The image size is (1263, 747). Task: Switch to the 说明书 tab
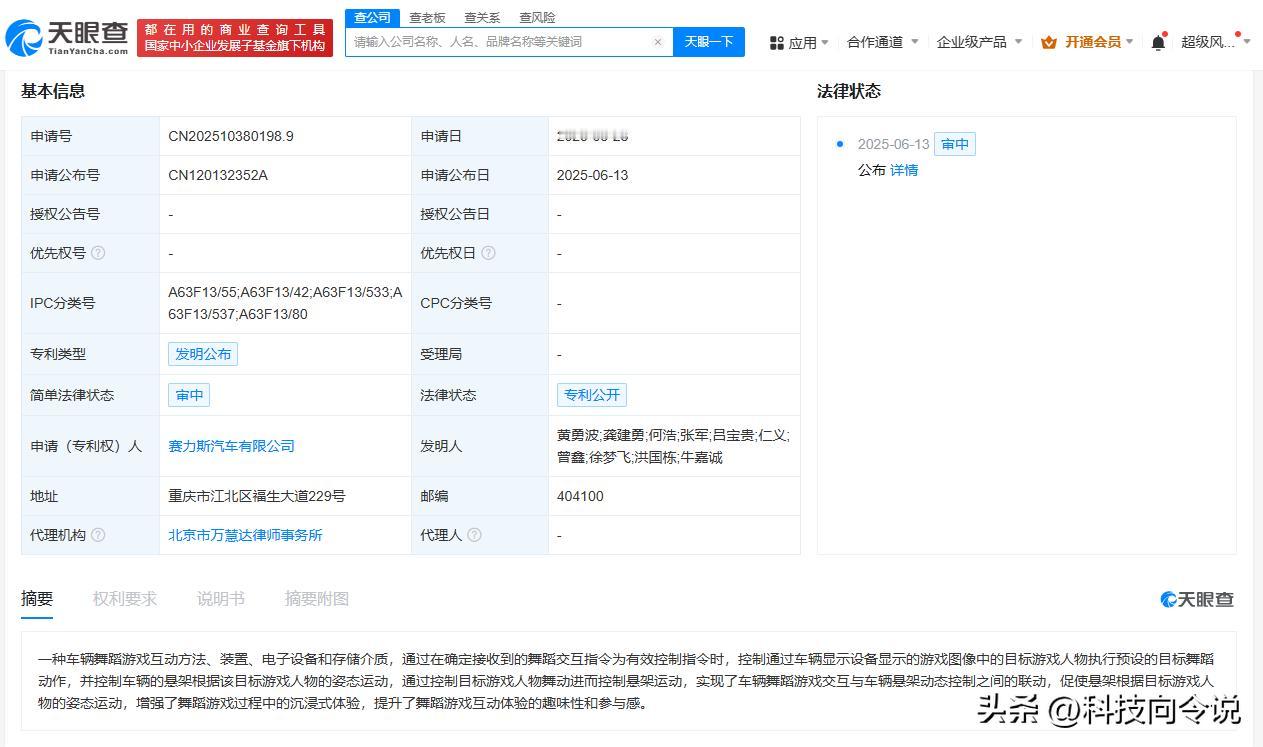(221, 599)
